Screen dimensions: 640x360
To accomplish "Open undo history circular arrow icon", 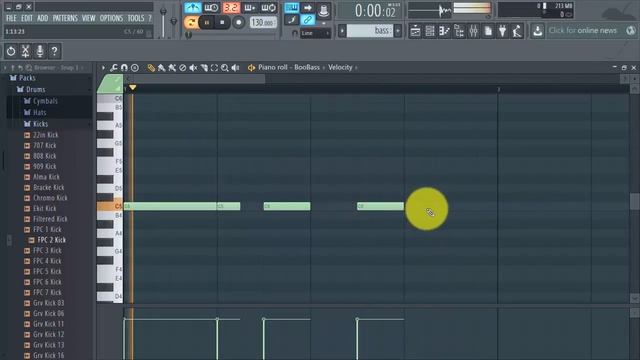I will click(x=11, y=51).
